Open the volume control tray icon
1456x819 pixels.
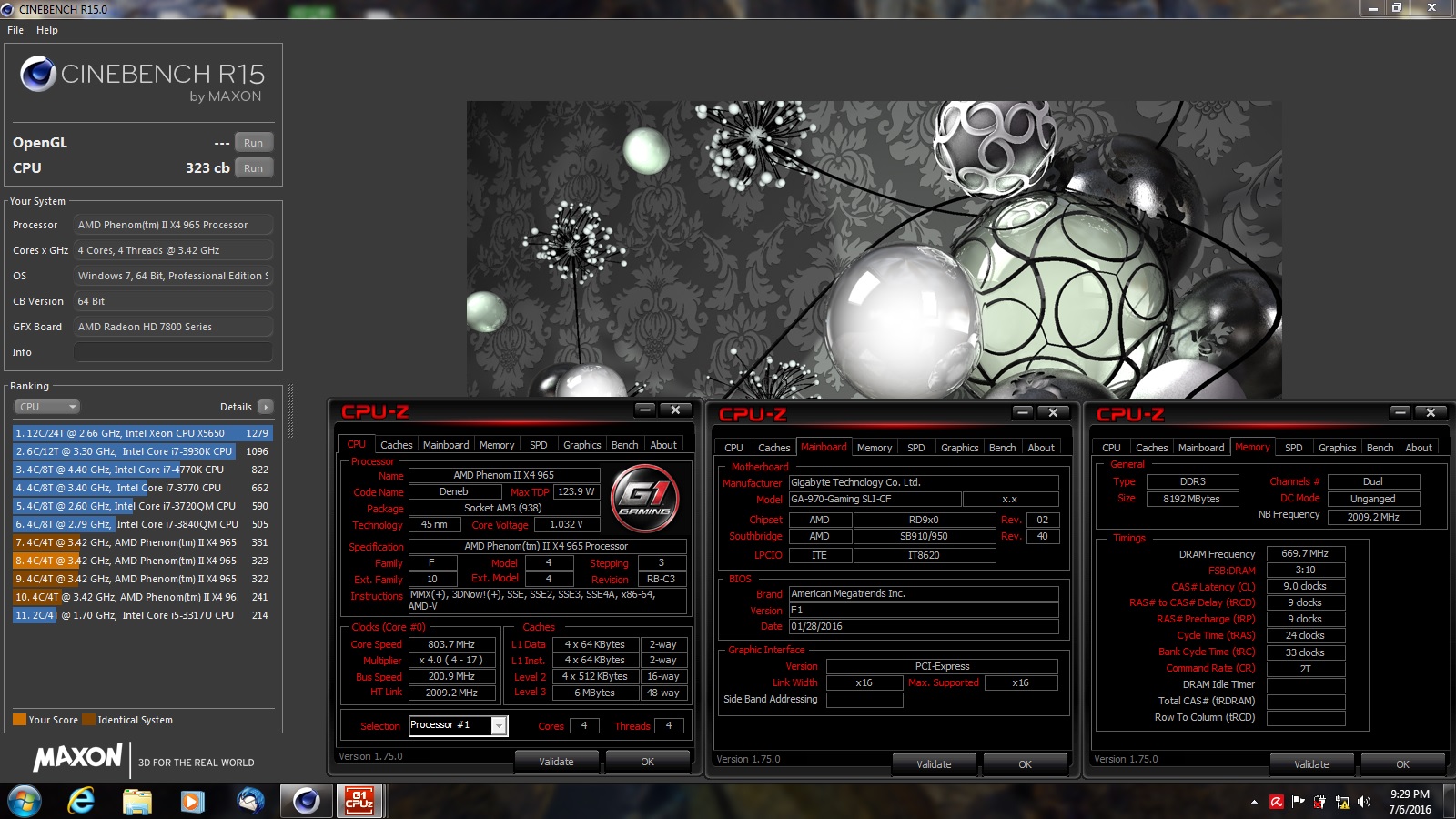(1363, 802)
